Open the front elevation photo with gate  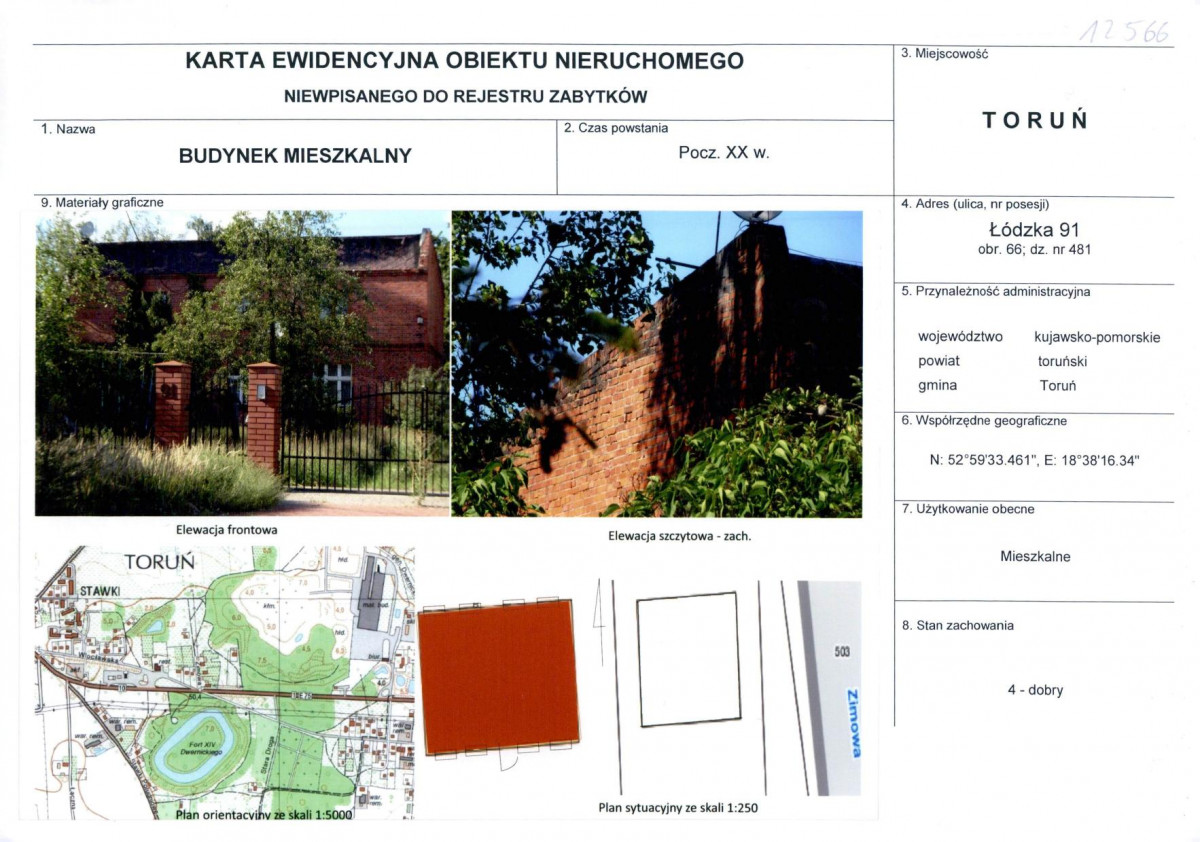click(242, 363)
